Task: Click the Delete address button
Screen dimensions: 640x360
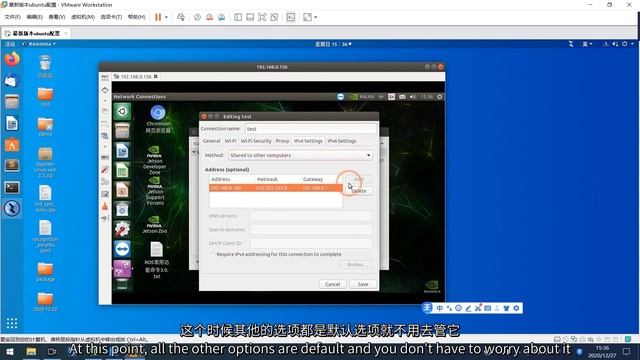Action: point(359,191)
